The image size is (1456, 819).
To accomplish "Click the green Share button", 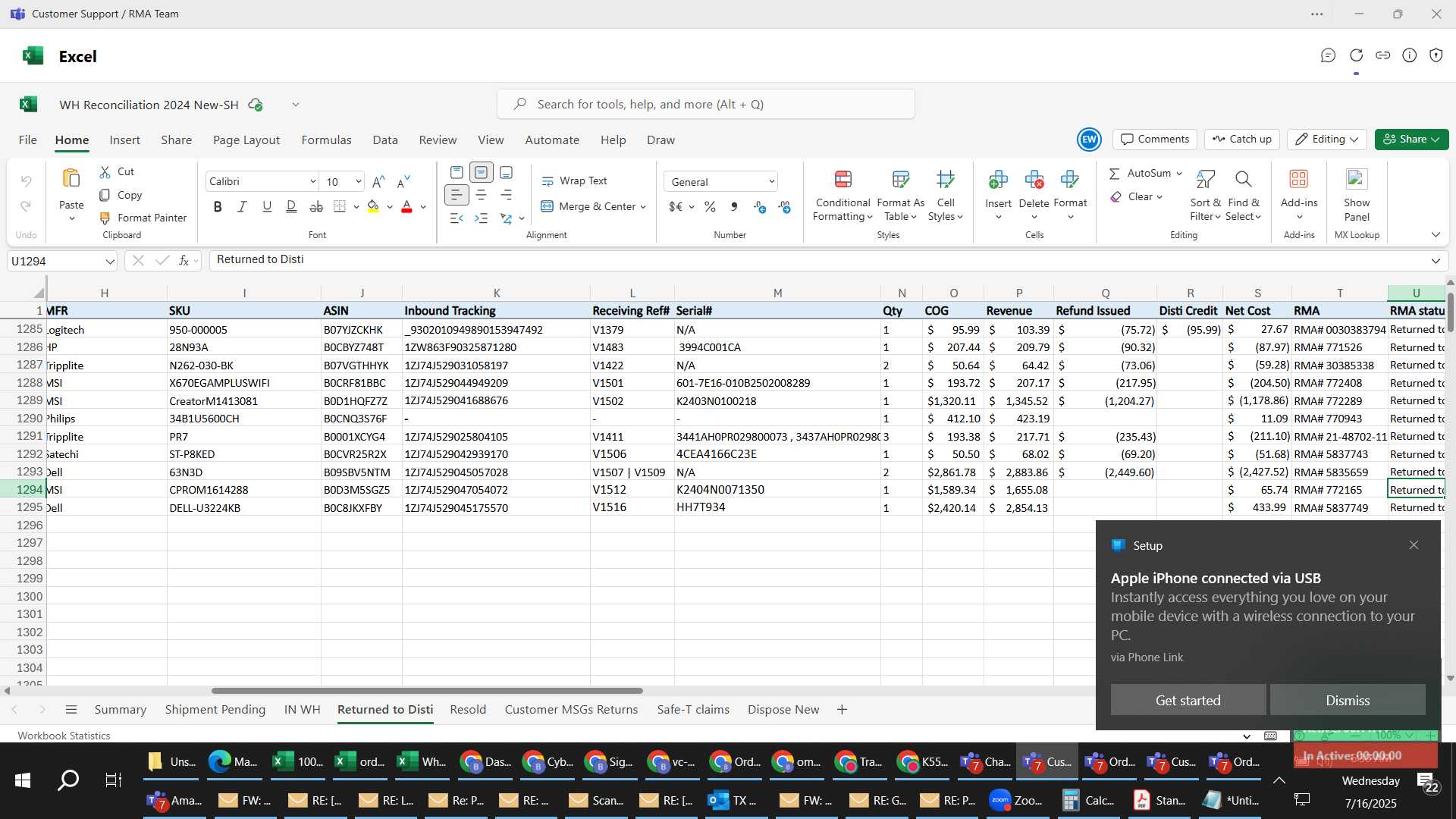I will [x=1411, y=140].
